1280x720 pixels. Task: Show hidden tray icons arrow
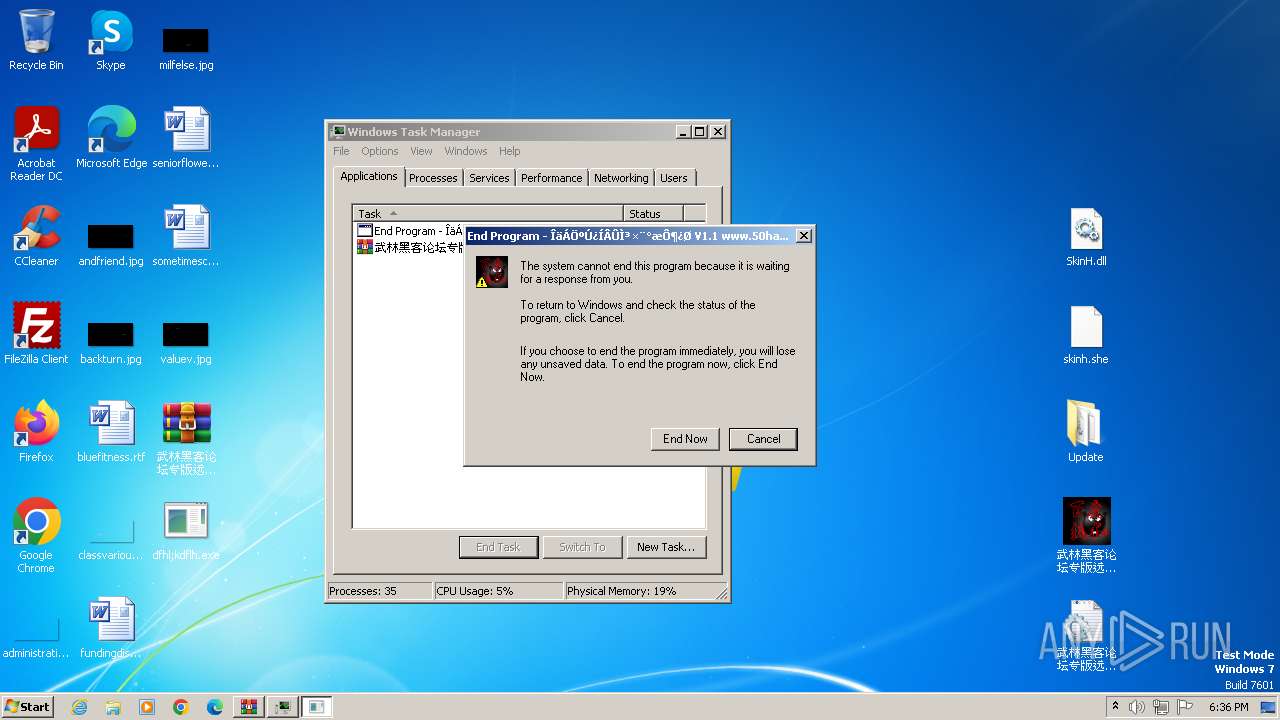coord(1115,707)
